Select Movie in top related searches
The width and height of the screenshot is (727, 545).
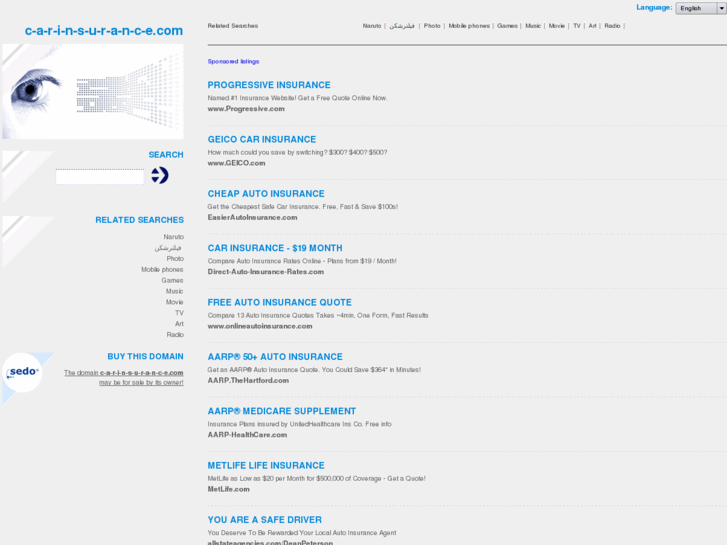(x=556, y=26)
